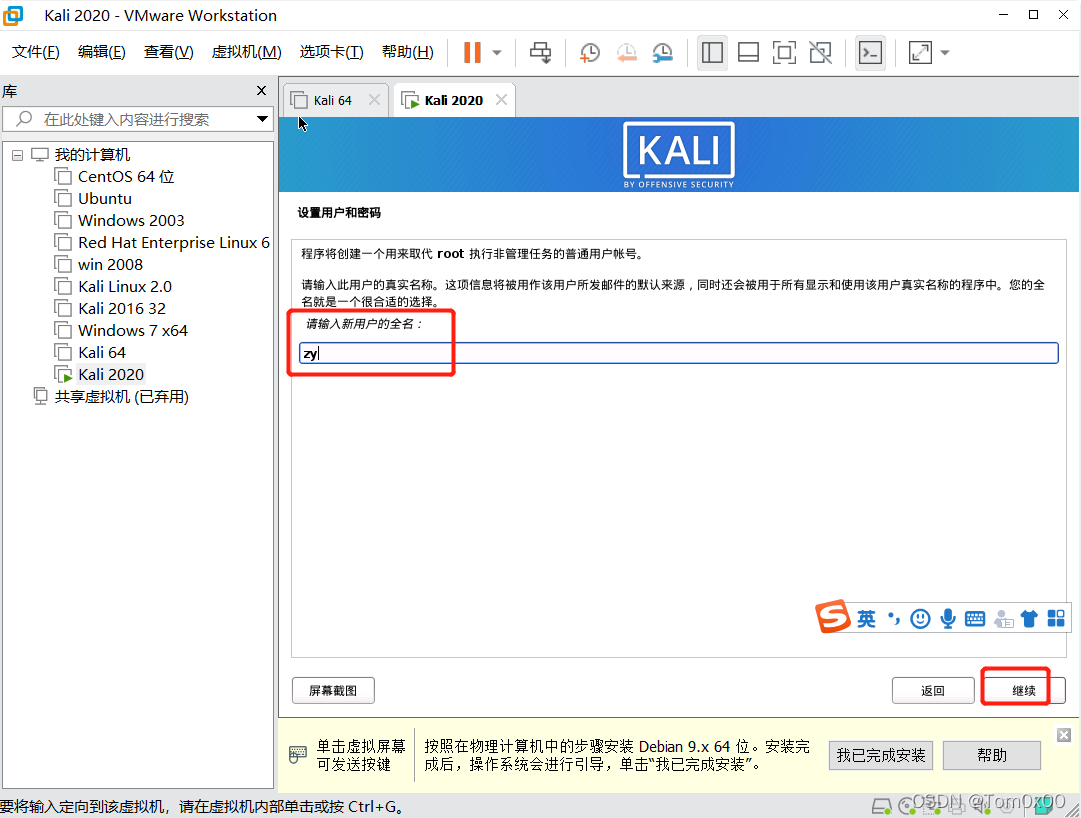Click Sogou account login icon
The width and height of the screenshot is (1081, 818).
click(1003, 619)
